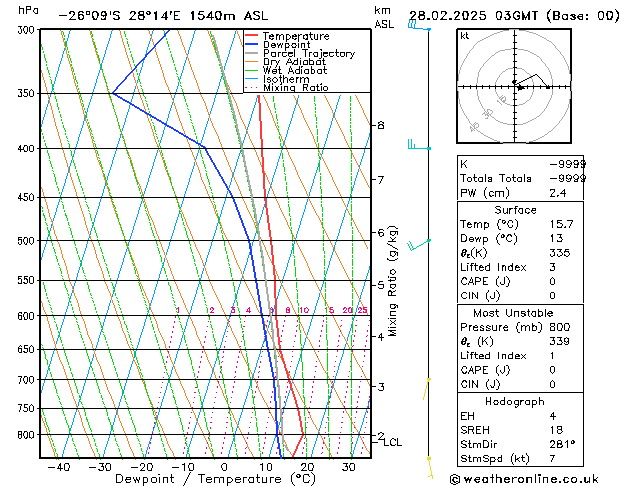The width and height of the screenshot is (629, 486).
Task: Click the surface Dewp value 13
Action: (x=557, y=238)
